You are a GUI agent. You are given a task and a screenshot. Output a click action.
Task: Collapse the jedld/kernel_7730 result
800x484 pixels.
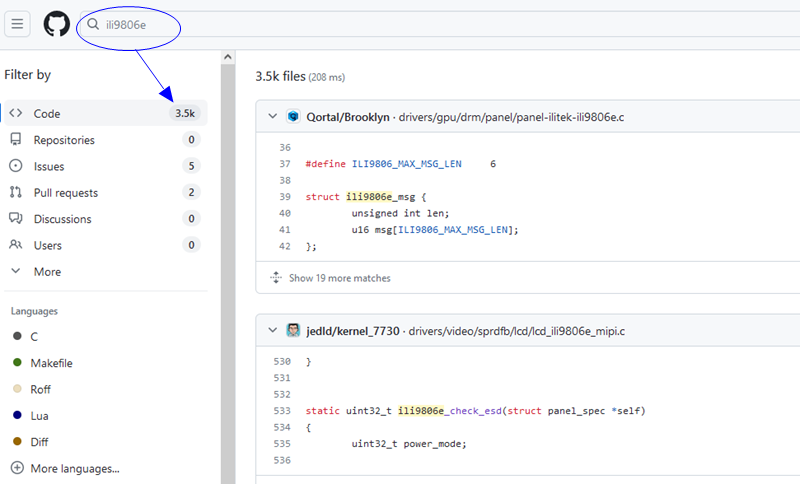pyautogui.click(x=272, y=330)
